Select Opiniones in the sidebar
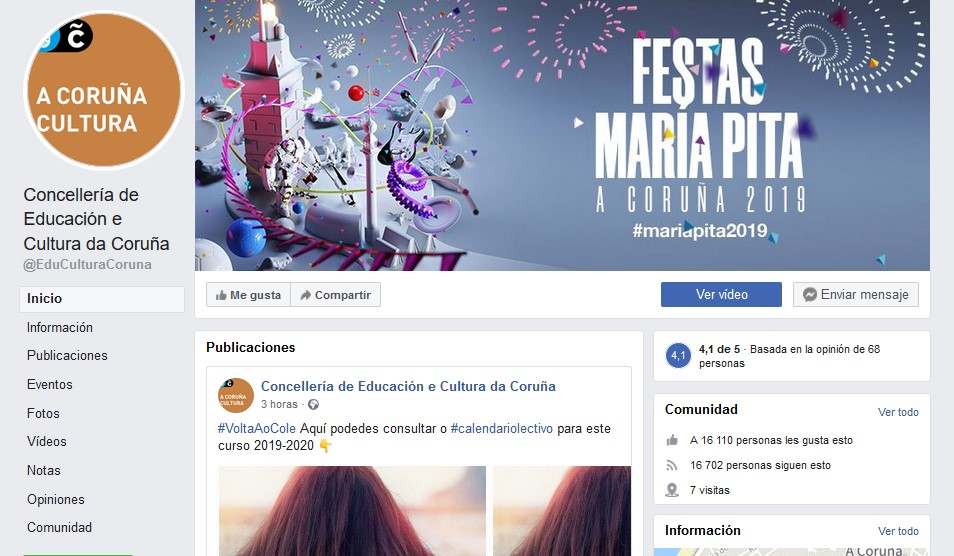This screenshot has height=556, width=954. pyautogui.click(x=55, y=499)
